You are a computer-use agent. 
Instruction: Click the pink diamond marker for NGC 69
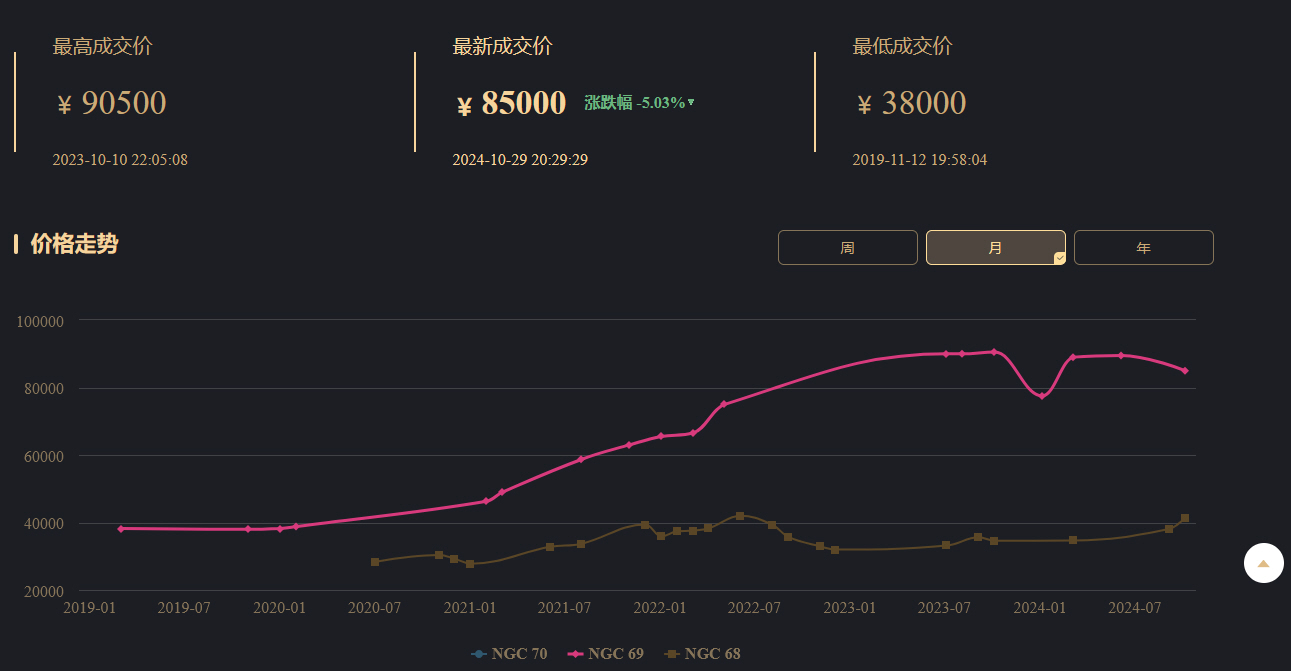coord(575,654)
